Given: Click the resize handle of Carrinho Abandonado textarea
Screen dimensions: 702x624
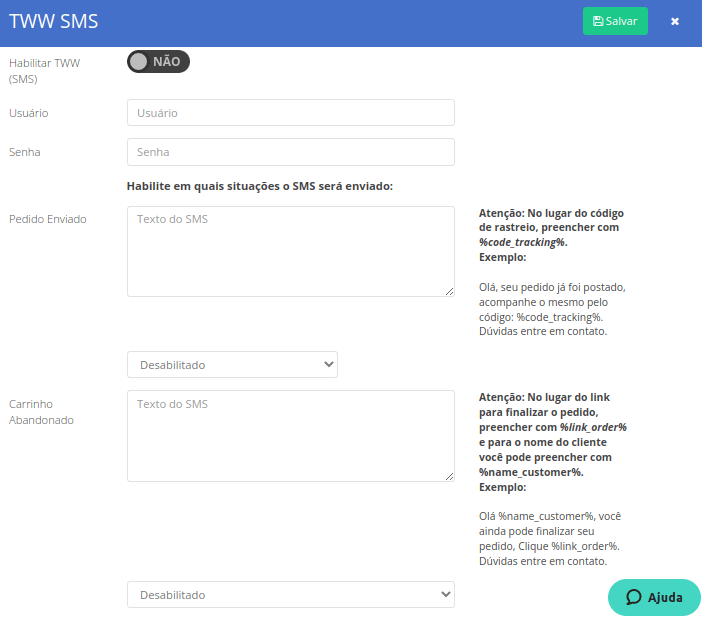Looking at the screenshot, I should 449,476.
